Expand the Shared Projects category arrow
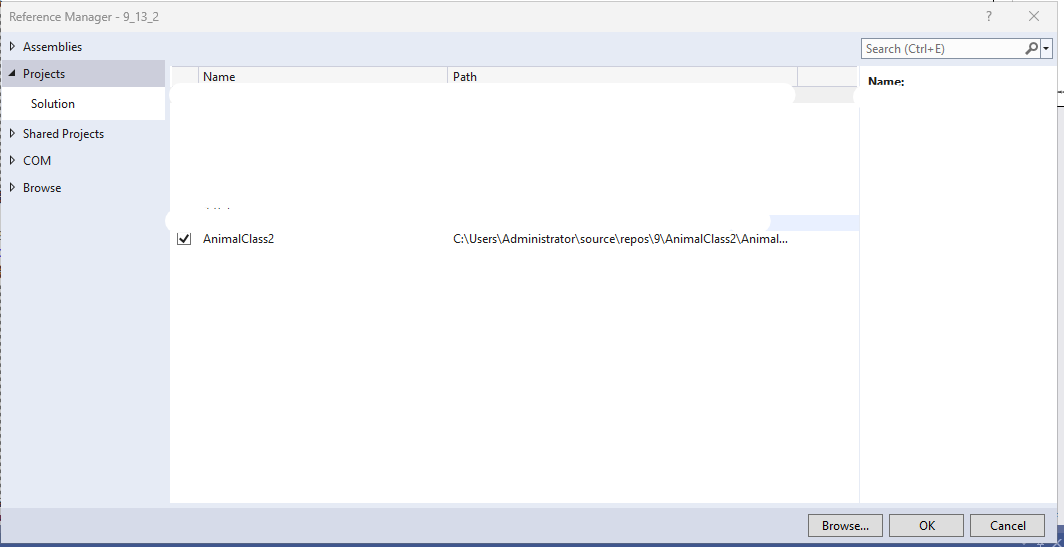Screen dimensions: 1064x547 [12, 134]
